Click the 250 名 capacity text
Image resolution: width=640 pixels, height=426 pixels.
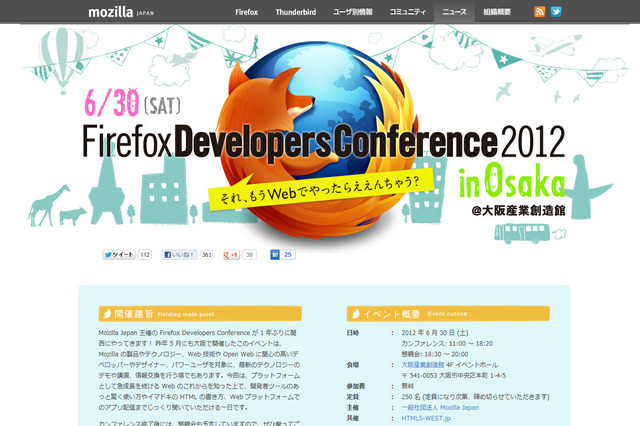(x=475, y=397)
